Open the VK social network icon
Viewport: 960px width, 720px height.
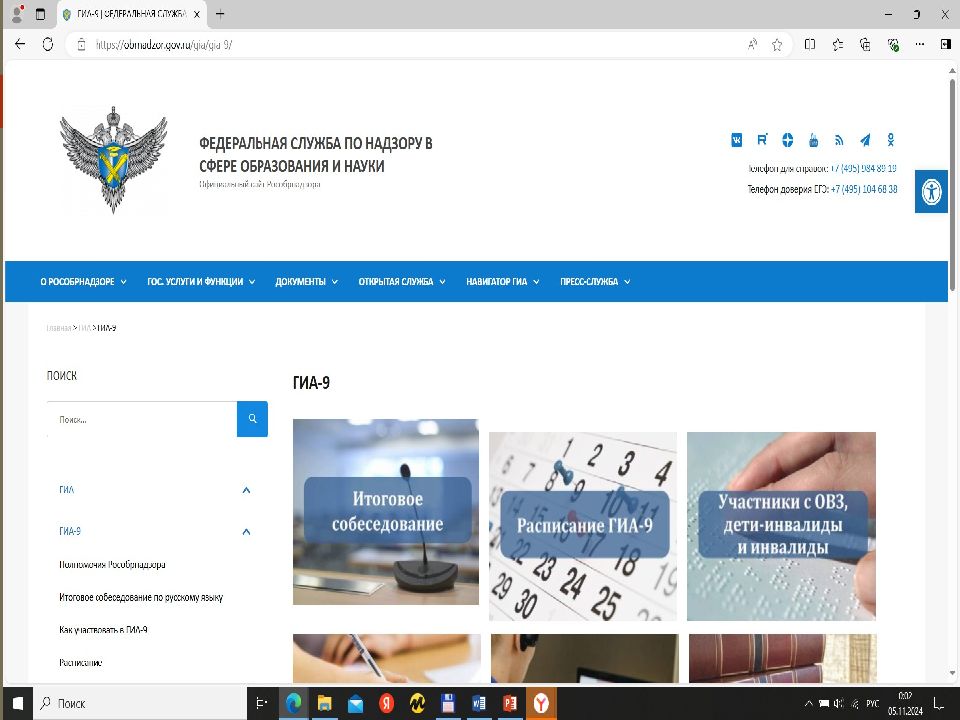pyautogui.click(x=737, y=140)
